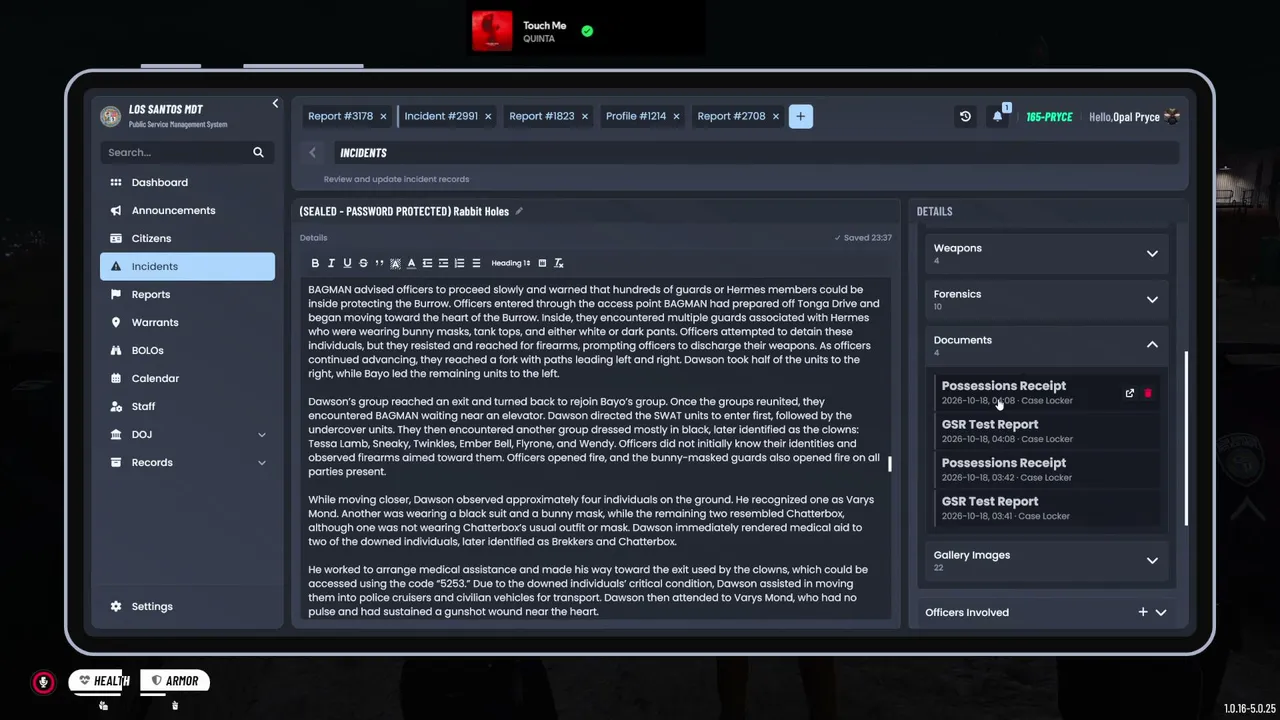Screen dimensions: 1280x720
Task: Close the Profile #1214 tab
Action: click(x=676, y=116)
